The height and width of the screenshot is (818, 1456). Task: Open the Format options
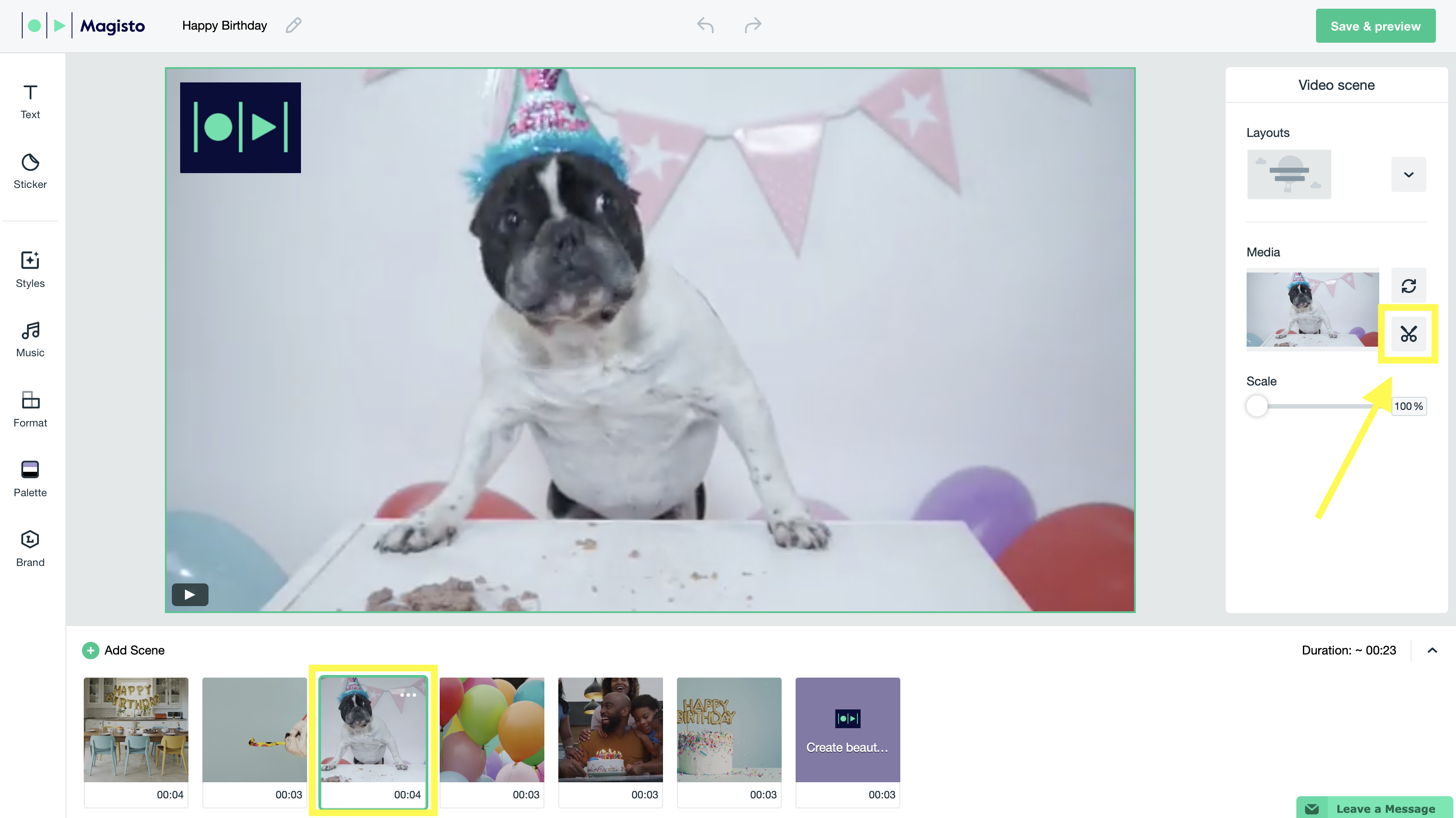click(x=30, y=409)
